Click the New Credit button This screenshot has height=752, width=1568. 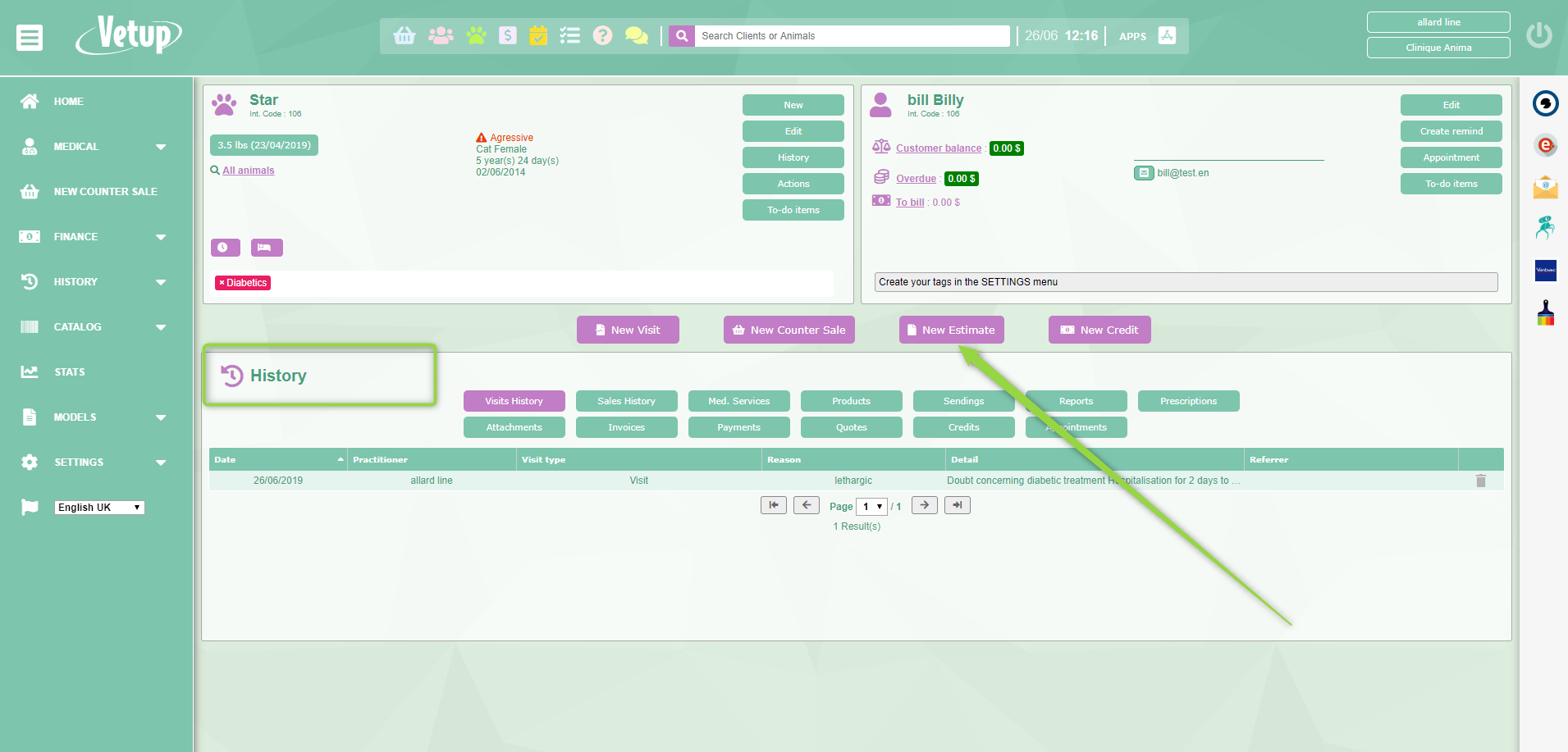(x=1099, y=330)
